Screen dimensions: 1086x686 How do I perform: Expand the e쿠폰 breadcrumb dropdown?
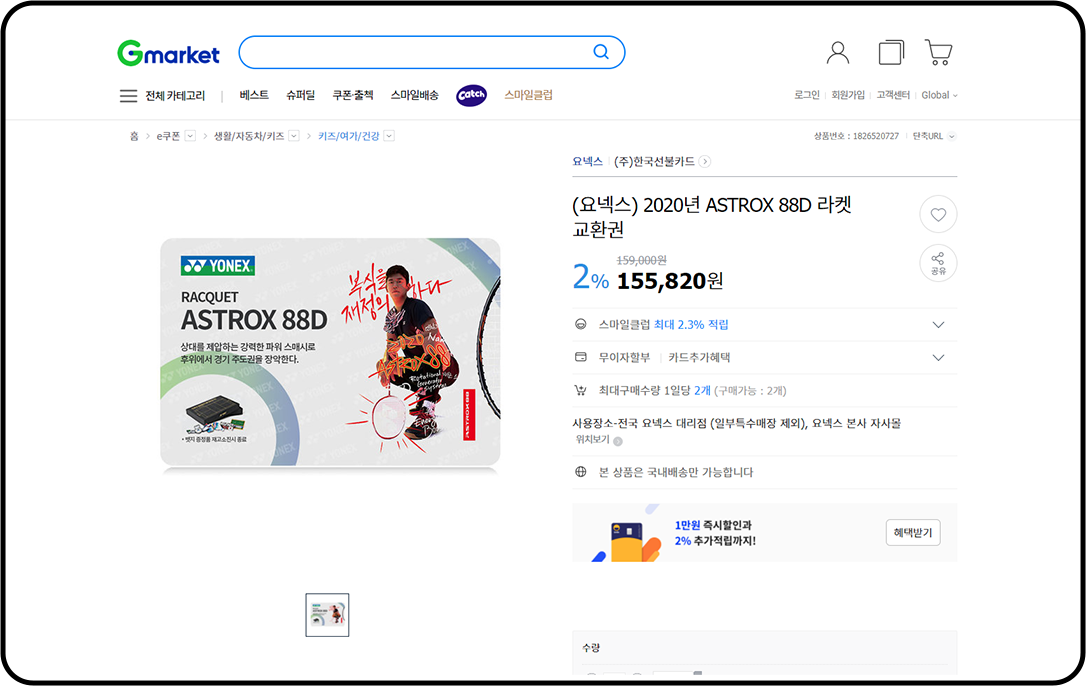[x=190, y=136]
